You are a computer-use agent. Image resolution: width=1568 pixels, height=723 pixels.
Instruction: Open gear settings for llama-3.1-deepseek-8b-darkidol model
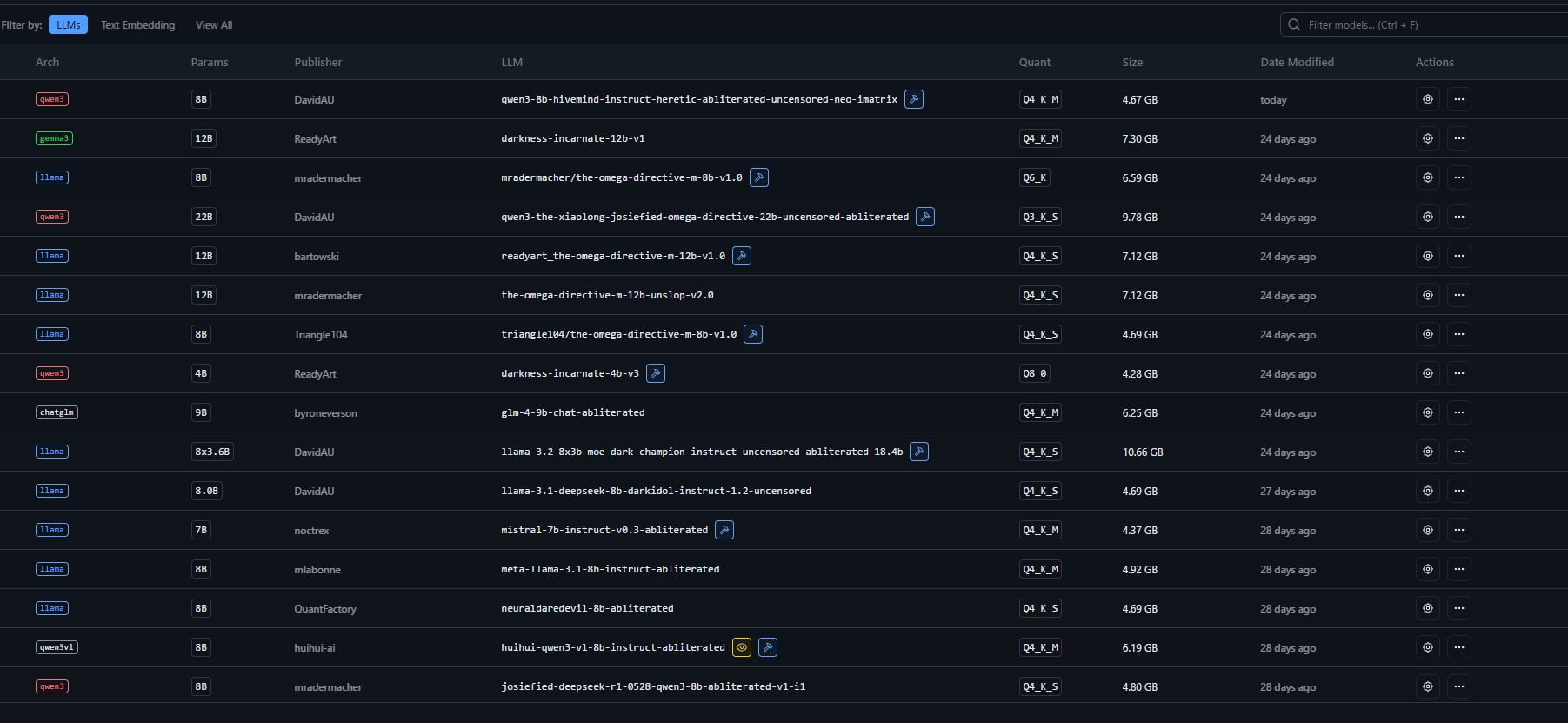[1427, 491]
